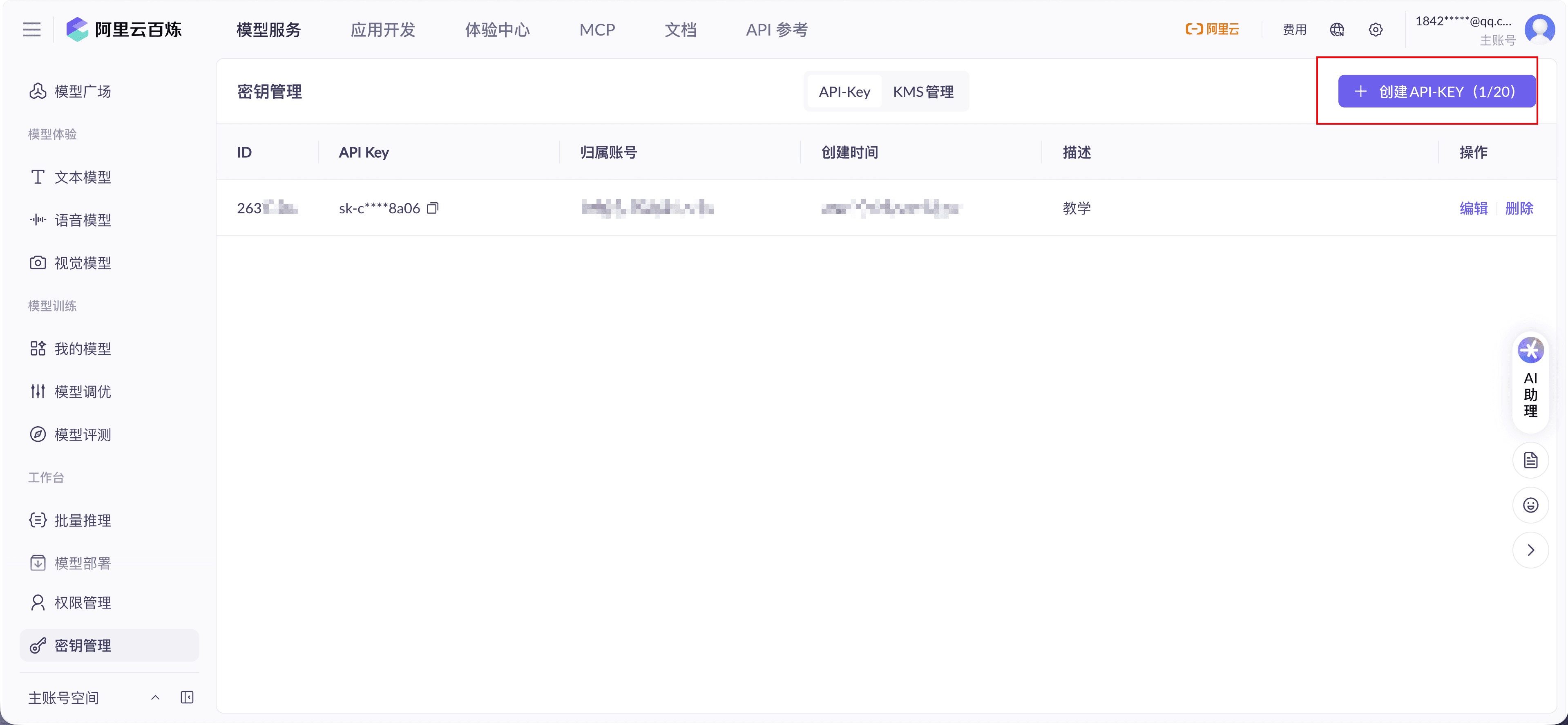Toggle sidebar collapse at the bottom
Viewport: 1568px width, 725px height.
point(187,698)
